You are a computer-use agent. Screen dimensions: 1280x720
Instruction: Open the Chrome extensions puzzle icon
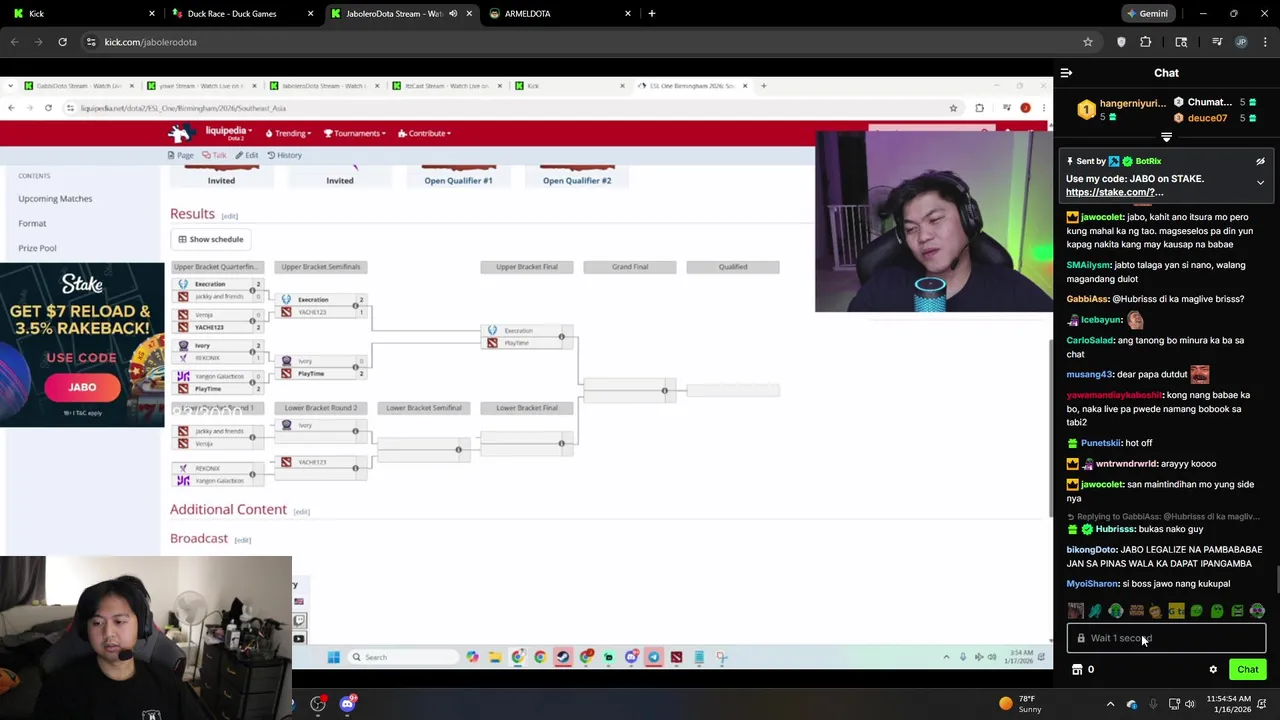click(1146, 42)
